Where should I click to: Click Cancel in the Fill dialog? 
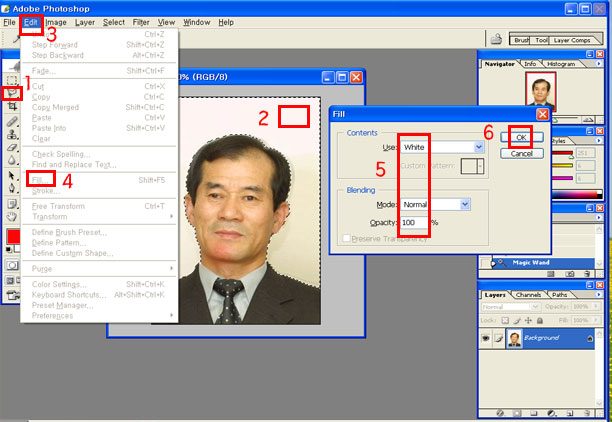[x=521, y=153]
